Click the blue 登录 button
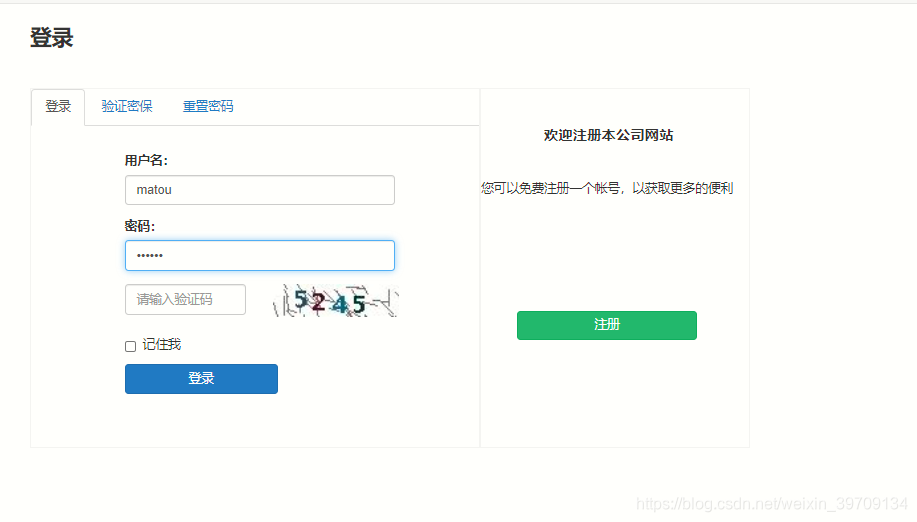 click(201, 379)
